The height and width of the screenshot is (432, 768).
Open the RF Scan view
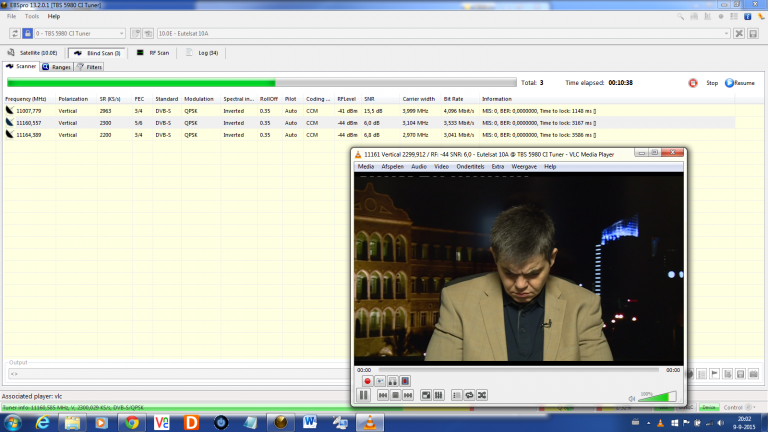point(154,52)
